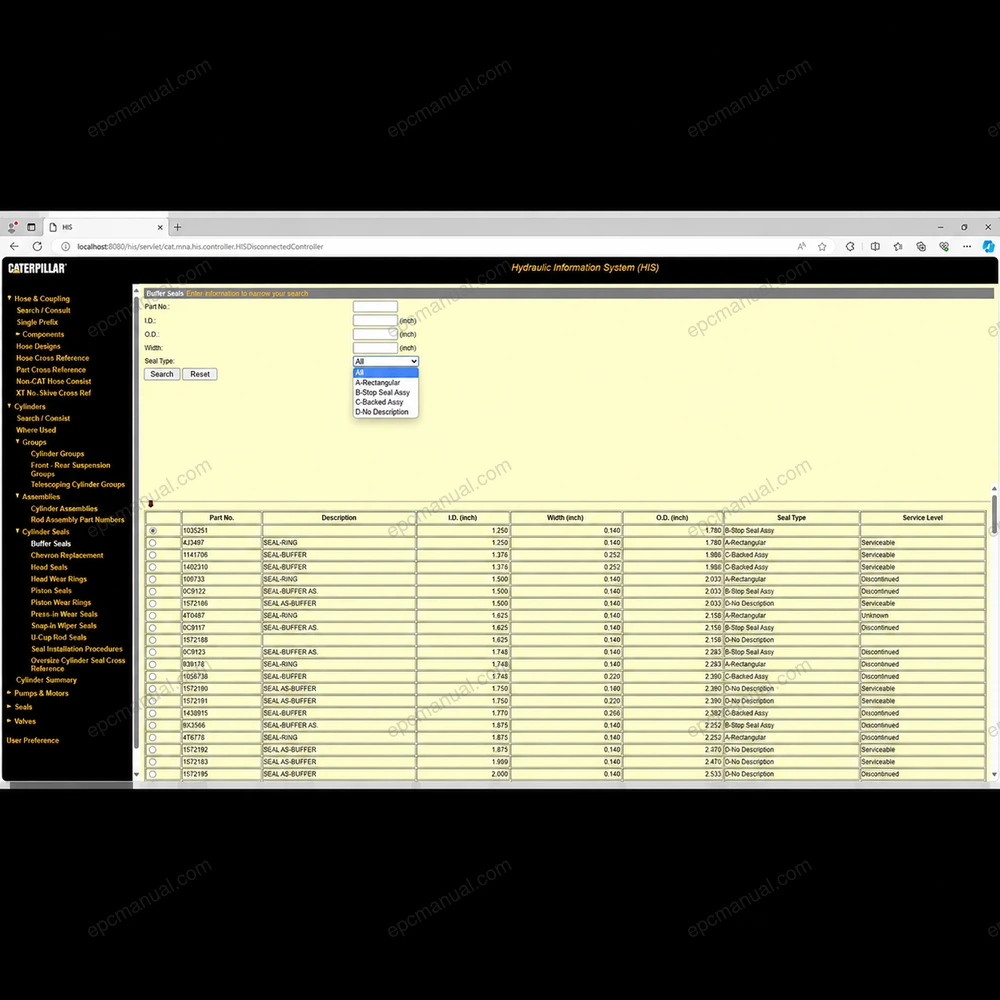Image resolution: width=1000 pixels, height=1000 pixels.
Task: Select radio button for part 1402310
Action: tap(152, 567)
